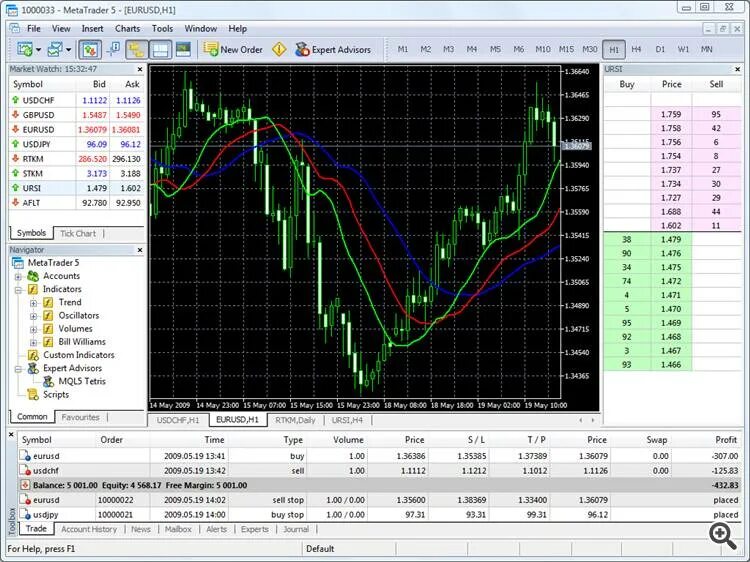Expand the Accounts tree node

coord(18,276)
